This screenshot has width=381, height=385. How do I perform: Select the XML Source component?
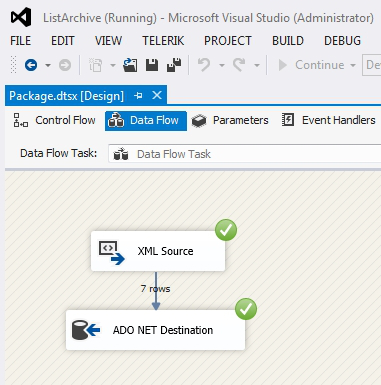(x=158, y=251)
